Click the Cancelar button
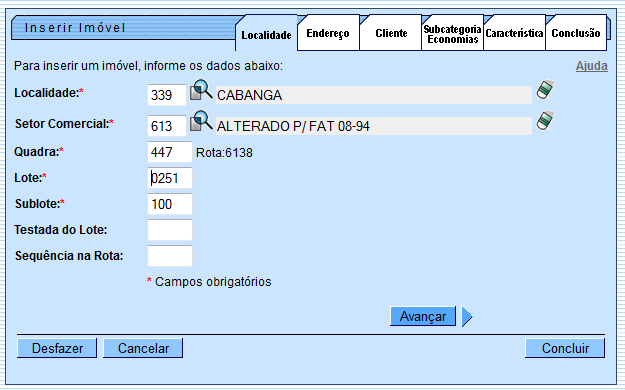 pyautogui.click(x=143, y=348)
